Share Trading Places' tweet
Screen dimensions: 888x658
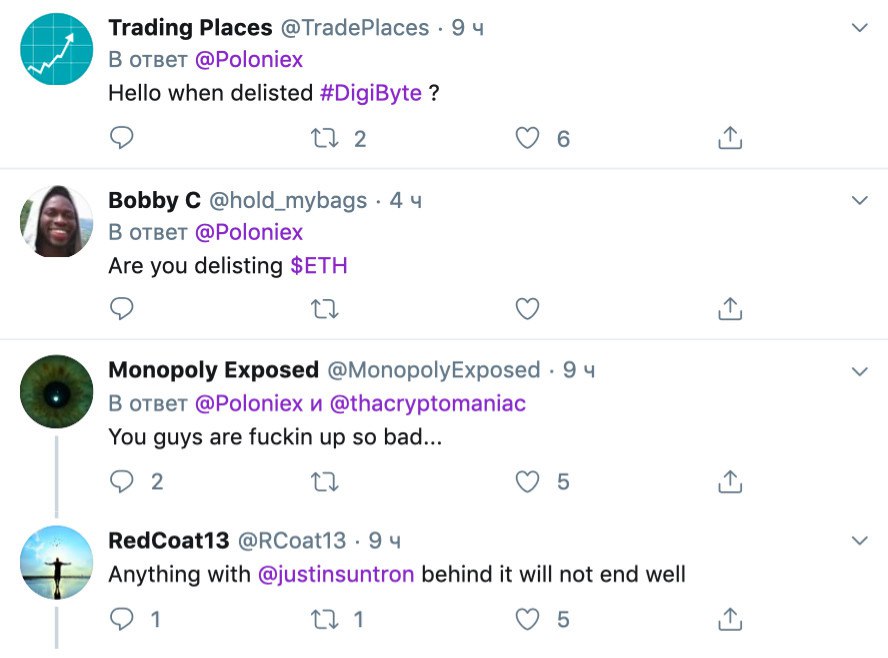tap(730, 138)
